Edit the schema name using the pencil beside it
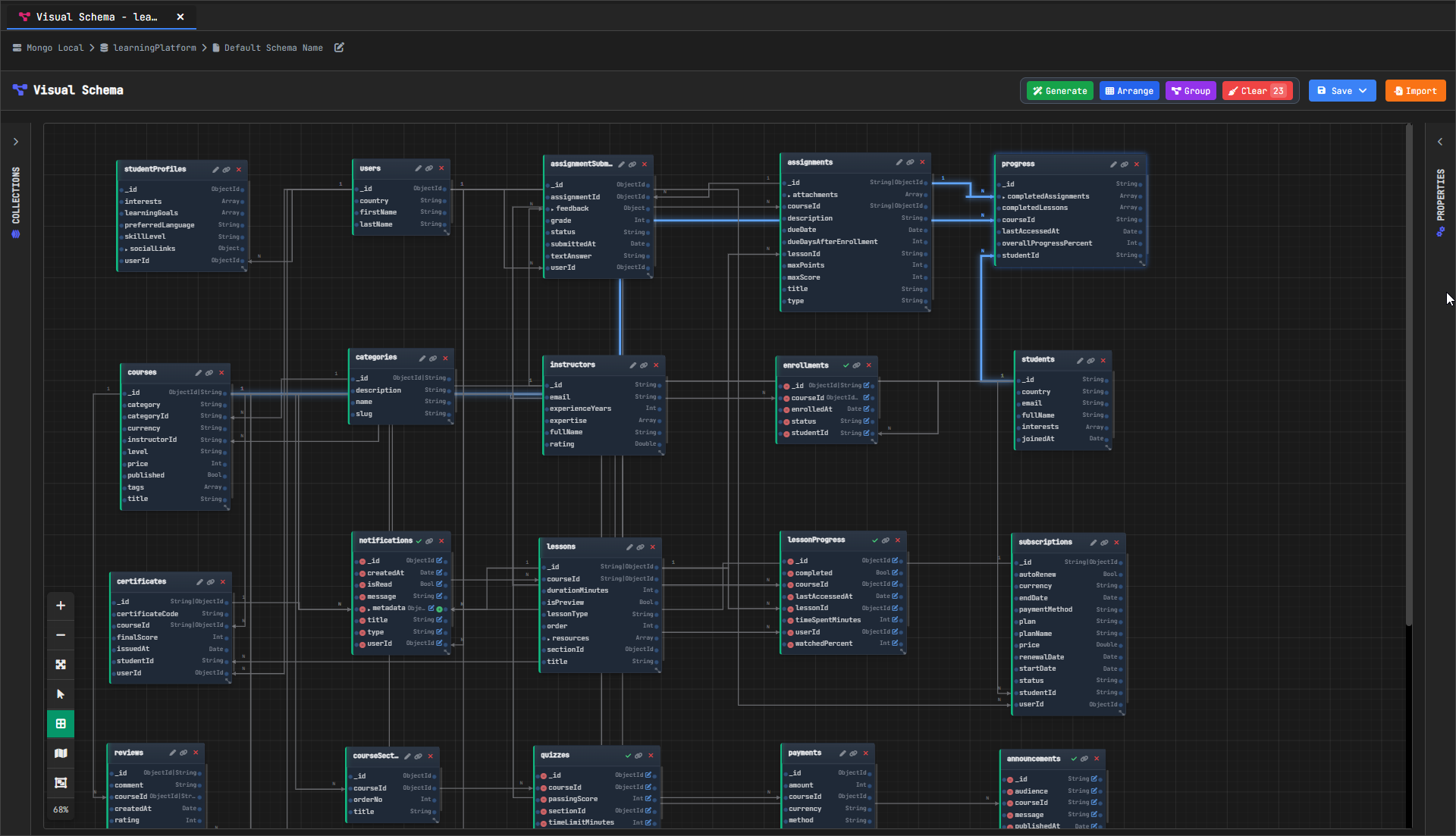 [338, 47]
